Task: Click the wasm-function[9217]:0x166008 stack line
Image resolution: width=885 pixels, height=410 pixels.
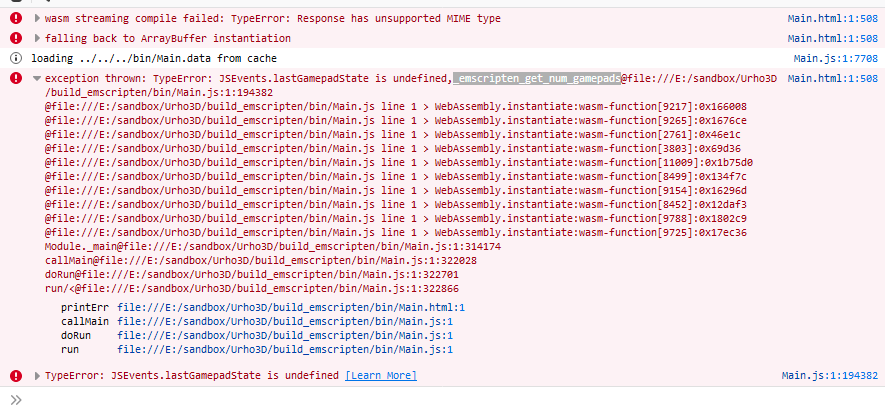Action: (x=396, y=107)
